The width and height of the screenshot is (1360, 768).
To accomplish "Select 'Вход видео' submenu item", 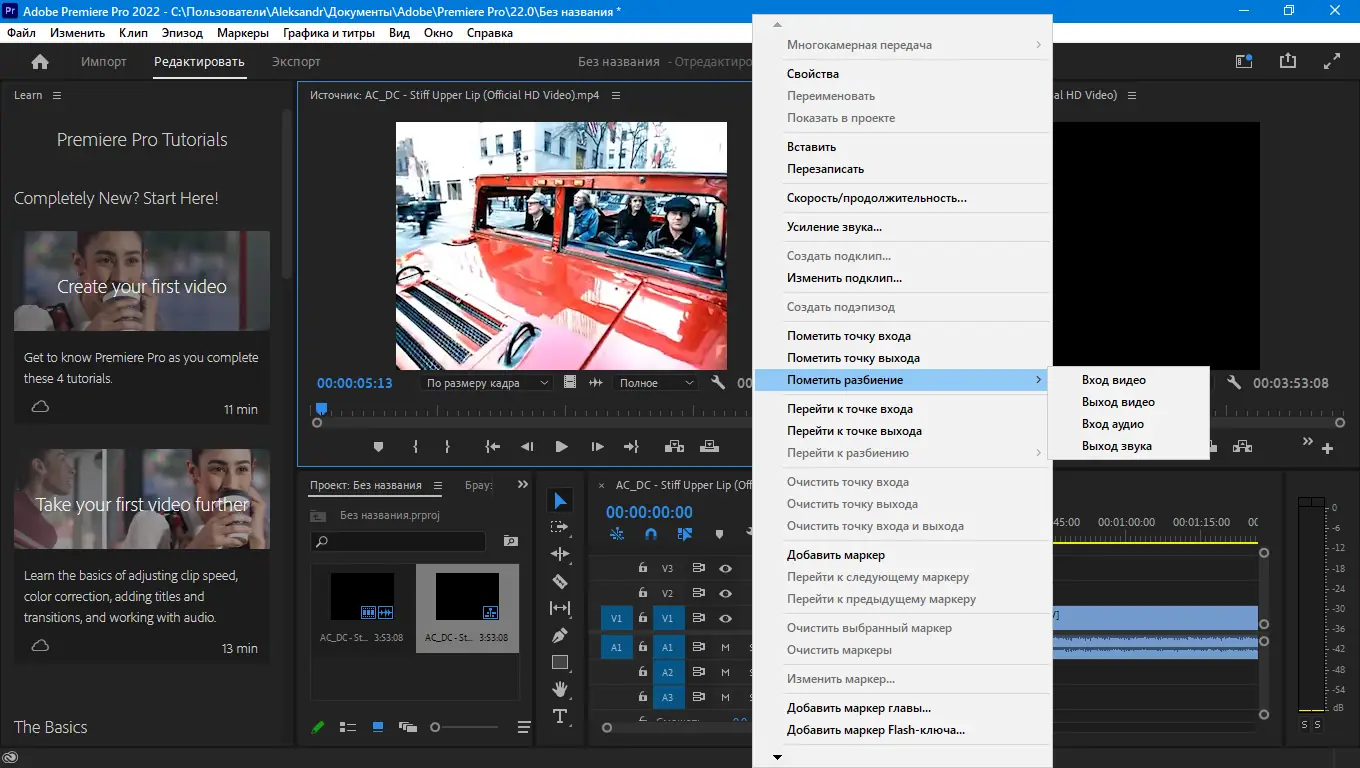I will click(1113, 380).
